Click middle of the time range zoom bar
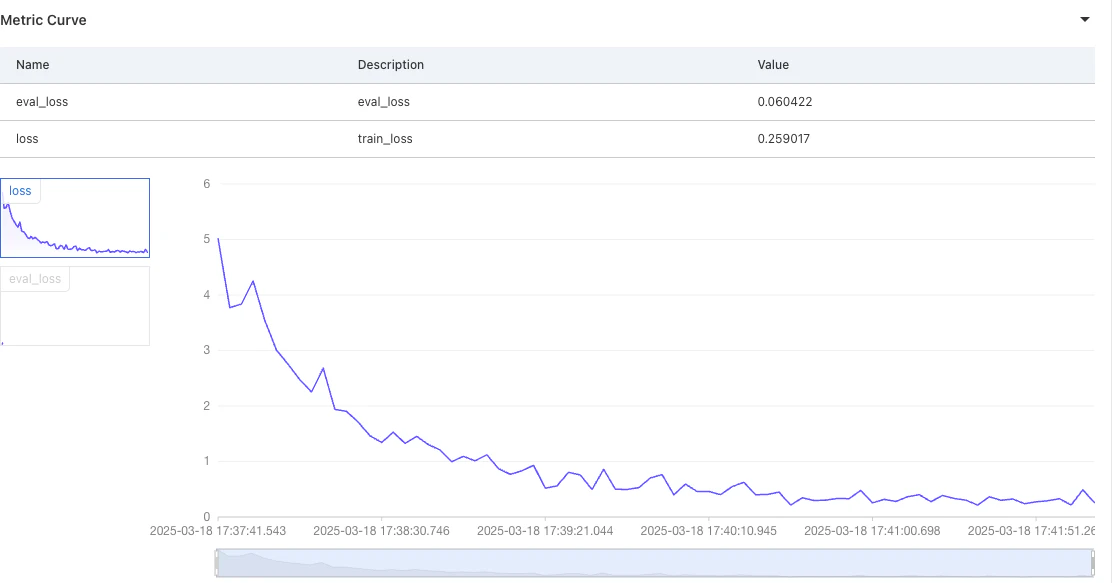 pyautogui.click(x=655, y=562)
